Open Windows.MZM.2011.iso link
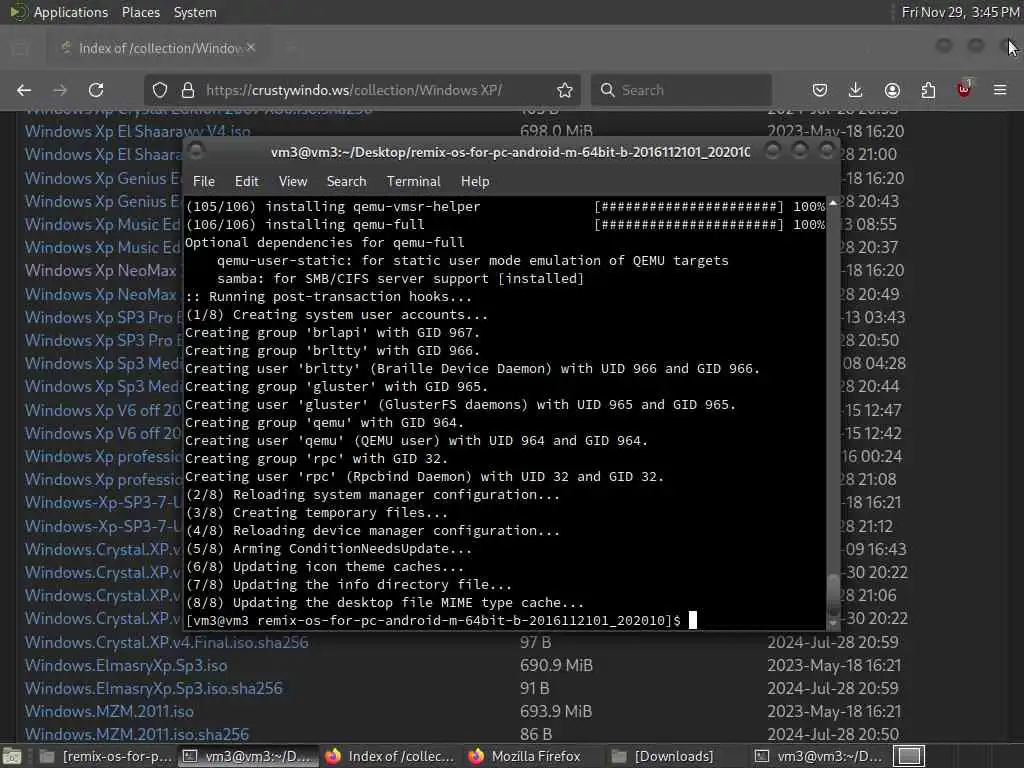Image resolution: width=1024 pixels, height=768 pixels. (109, 711)
